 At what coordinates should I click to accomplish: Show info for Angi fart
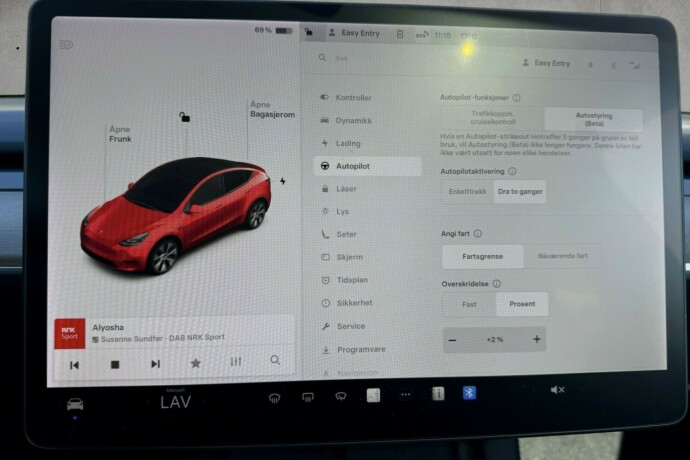pos(477,233)
